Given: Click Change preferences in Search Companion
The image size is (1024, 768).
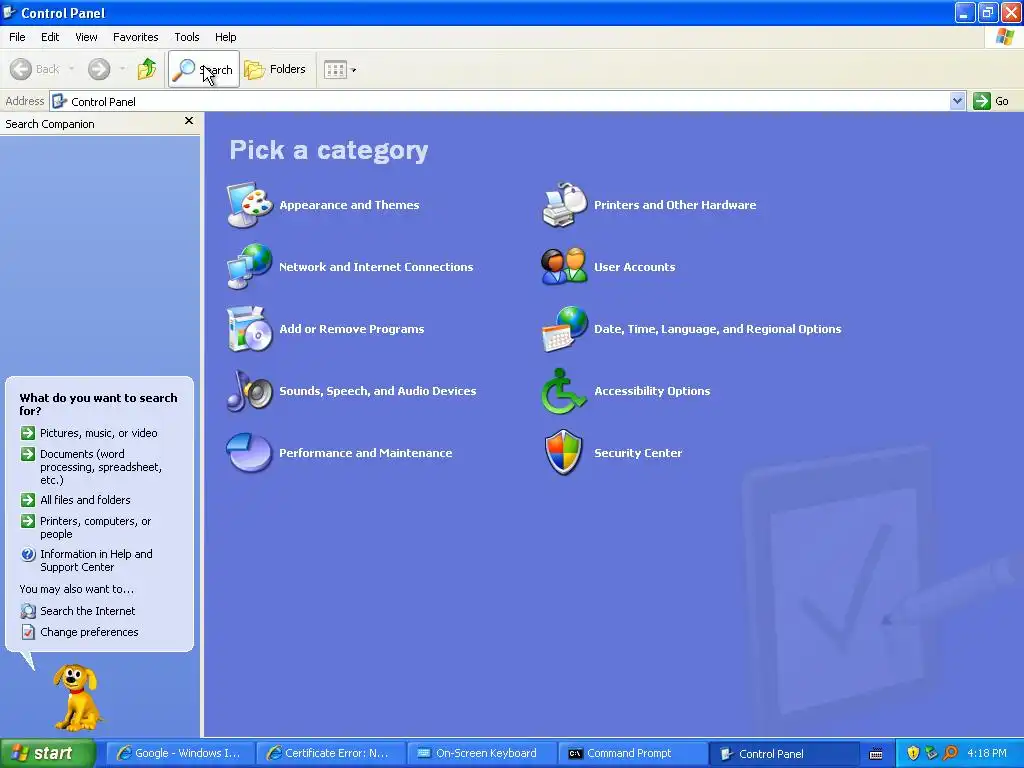Looking at the screenshot, I should tap(89, 632).
